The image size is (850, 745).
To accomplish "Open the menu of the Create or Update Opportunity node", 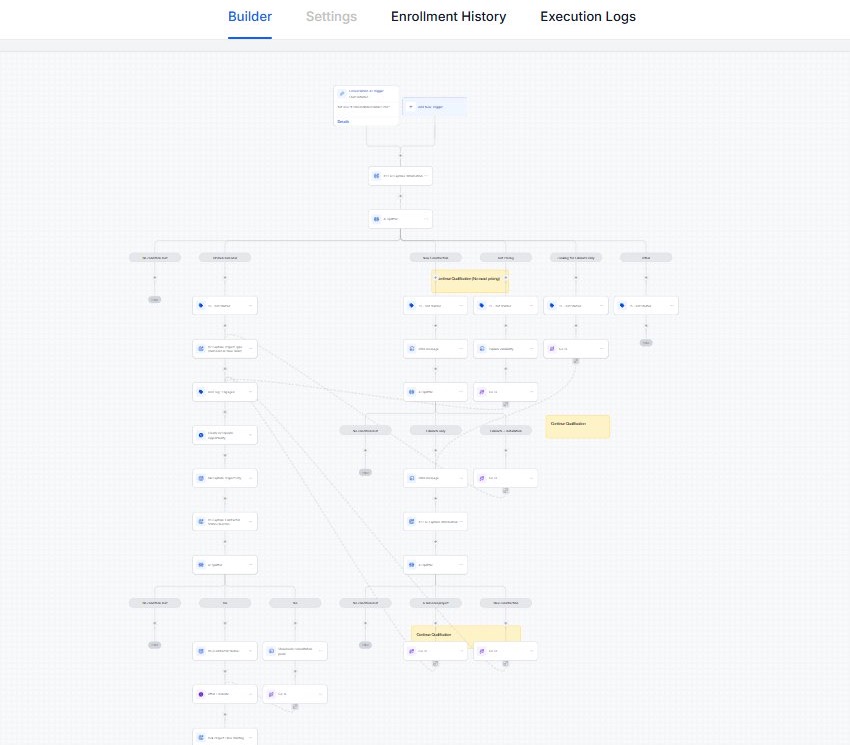I will (x=250, y=435).
